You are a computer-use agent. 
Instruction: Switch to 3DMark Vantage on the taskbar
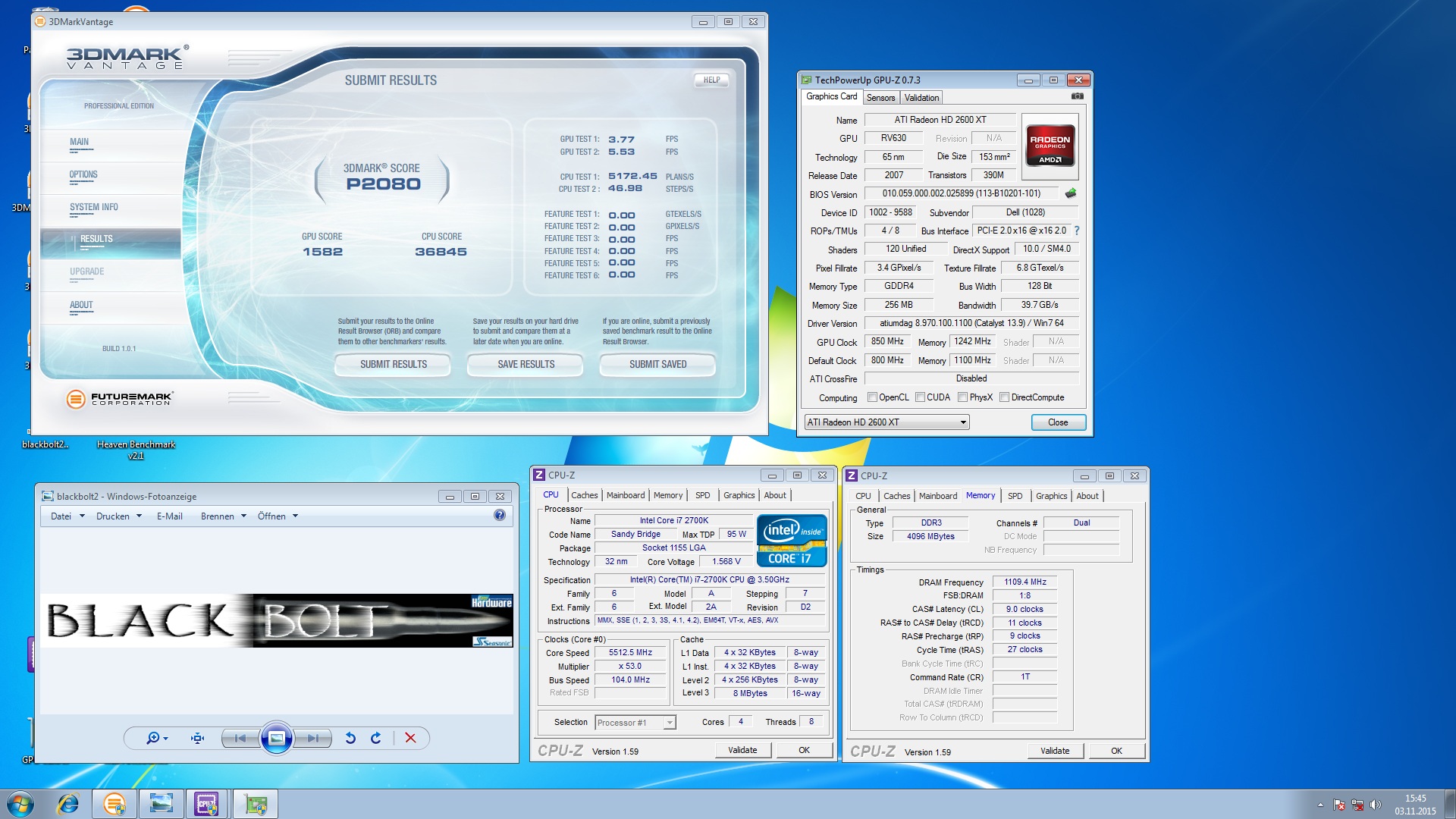click(x=115, y=804)
